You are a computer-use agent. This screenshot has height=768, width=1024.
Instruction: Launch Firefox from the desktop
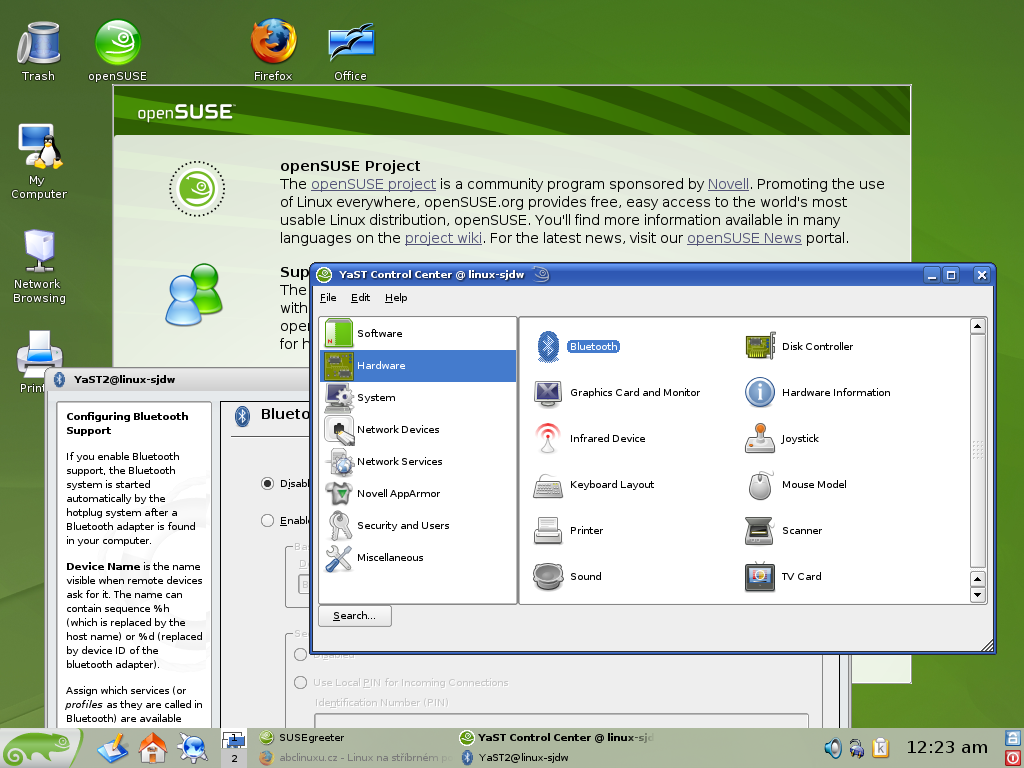pyautogui.click(x=273, y=51)
